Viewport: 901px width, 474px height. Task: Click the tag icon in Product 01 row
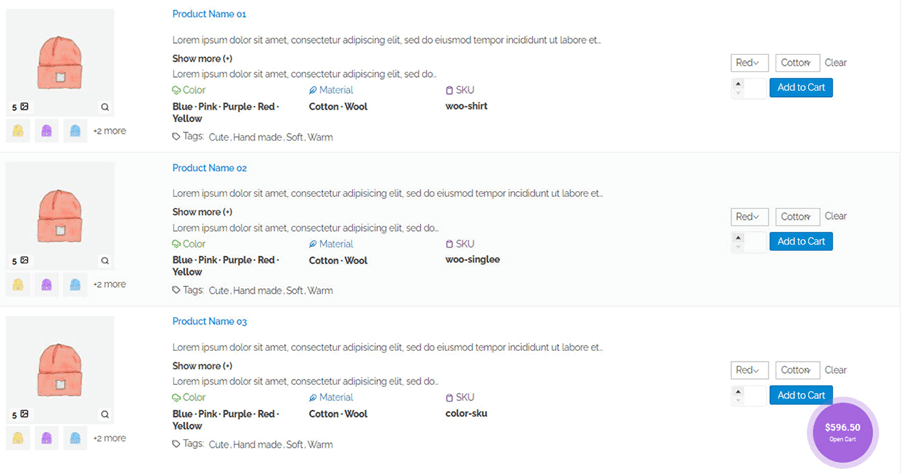pyautogui.click(x=177, y=137)
